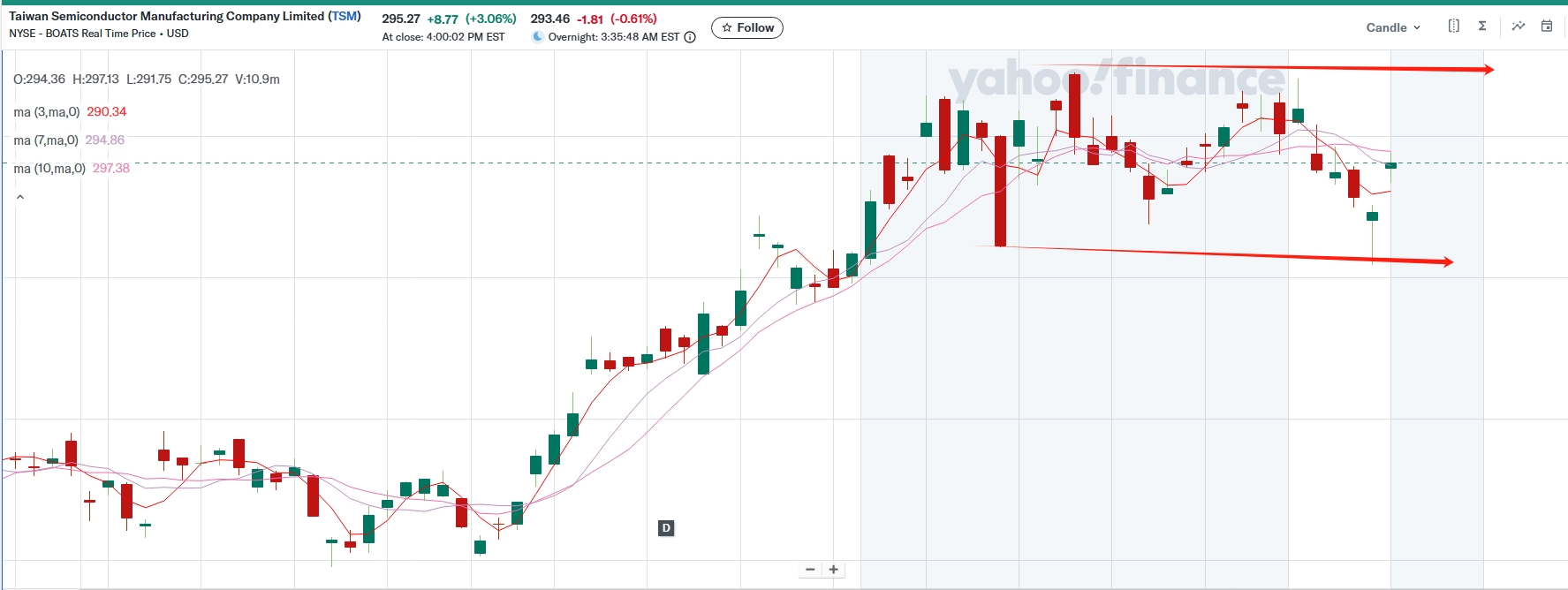Image resolution: width=1568 pixels, height=590 pixels.
Task: Click the overnight moon icon
Action: click(x=537, y=37)
